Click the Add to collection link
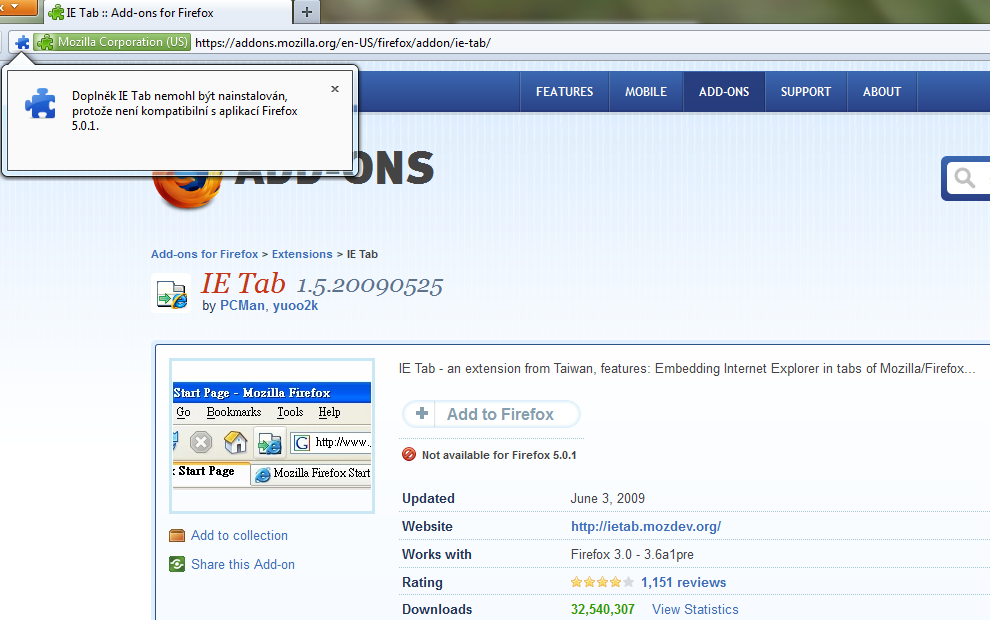Image resolution: width=990 pixels, height=624 pixels. pos(239,536)
